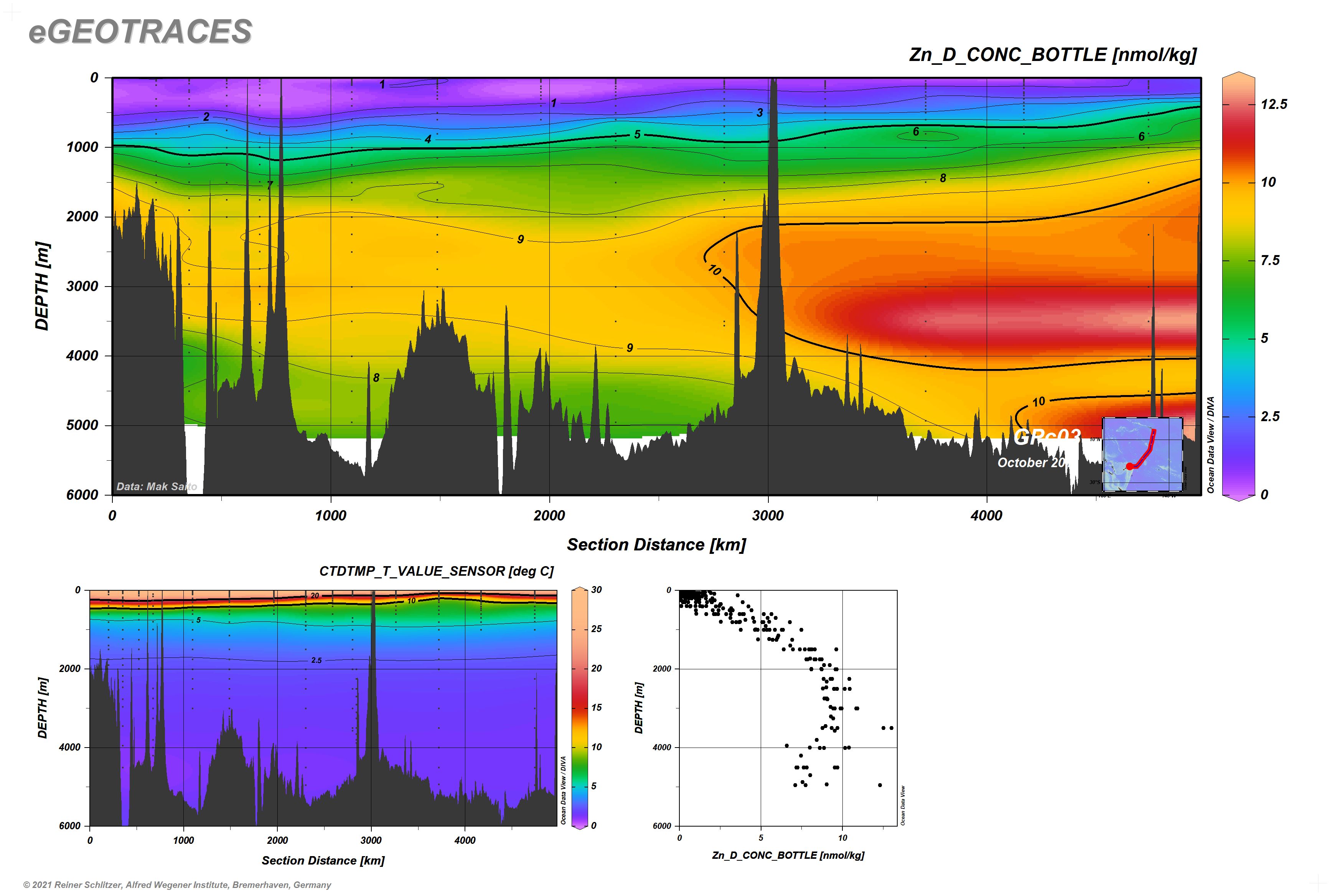Click the temperature plot Section Distance [km] label
This screenshot has height=896, width=1330.
pos(323,861)
